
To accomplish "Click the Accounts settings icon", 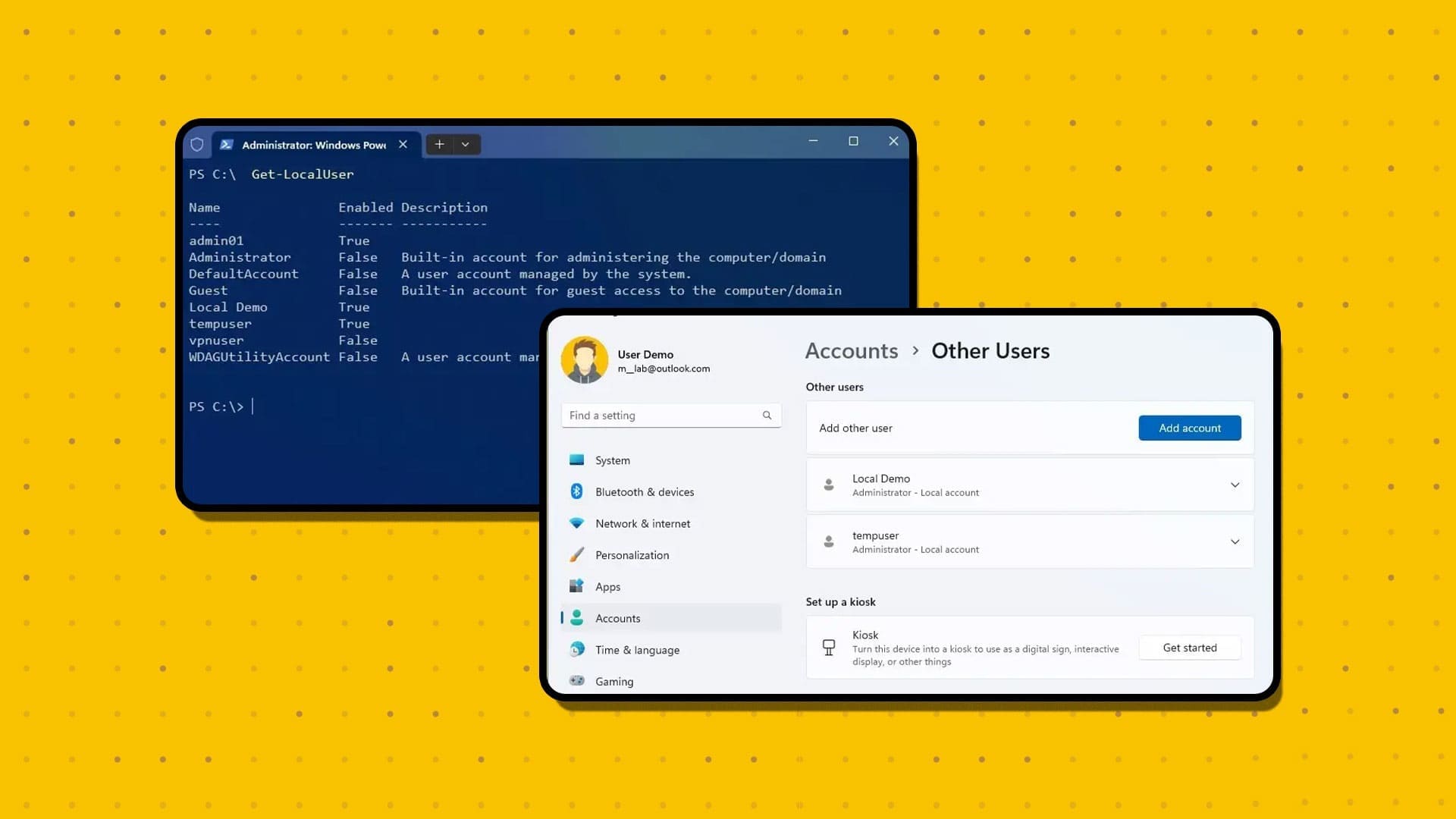I will [577, 617].
